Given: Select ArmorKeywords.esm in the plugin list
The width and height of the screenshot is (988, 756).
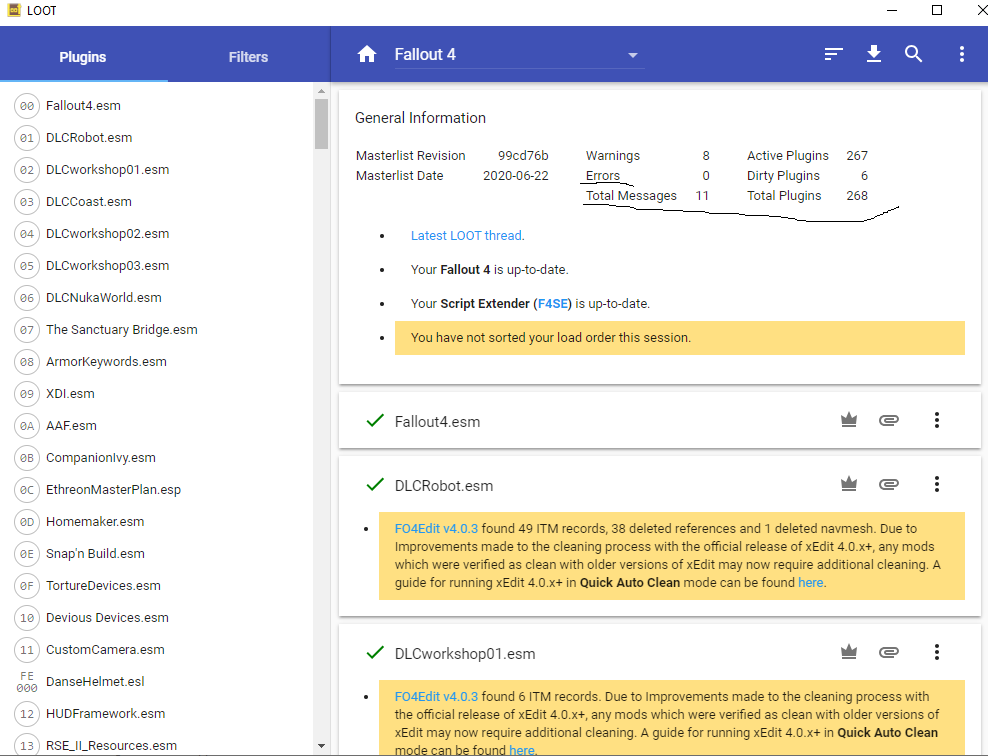Looking at the screenshot, I should click(x=106, y=362).
